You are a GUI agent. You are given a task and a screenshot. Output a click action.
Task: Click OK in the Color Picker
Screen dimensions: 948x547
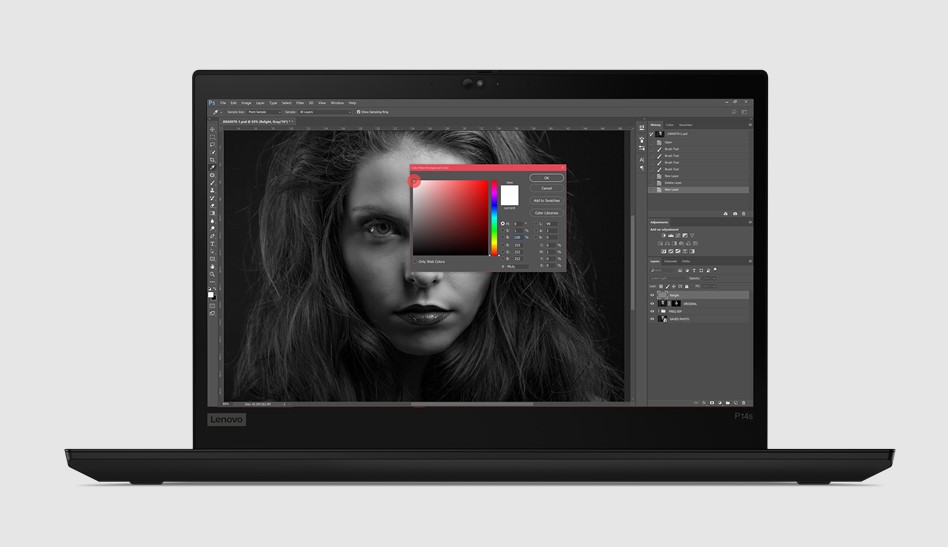pos(546,178)
